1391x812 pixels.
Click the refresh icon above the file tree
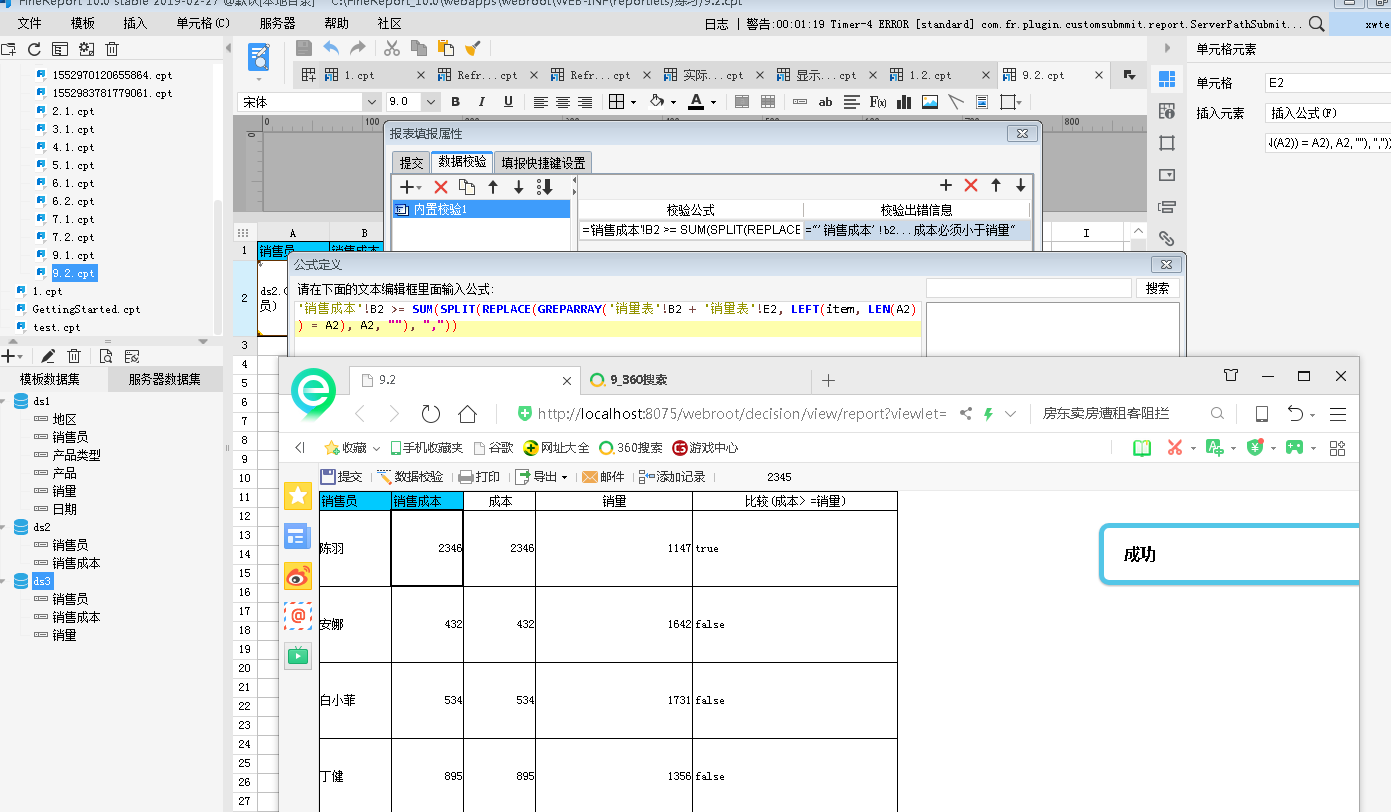(34, 48)
